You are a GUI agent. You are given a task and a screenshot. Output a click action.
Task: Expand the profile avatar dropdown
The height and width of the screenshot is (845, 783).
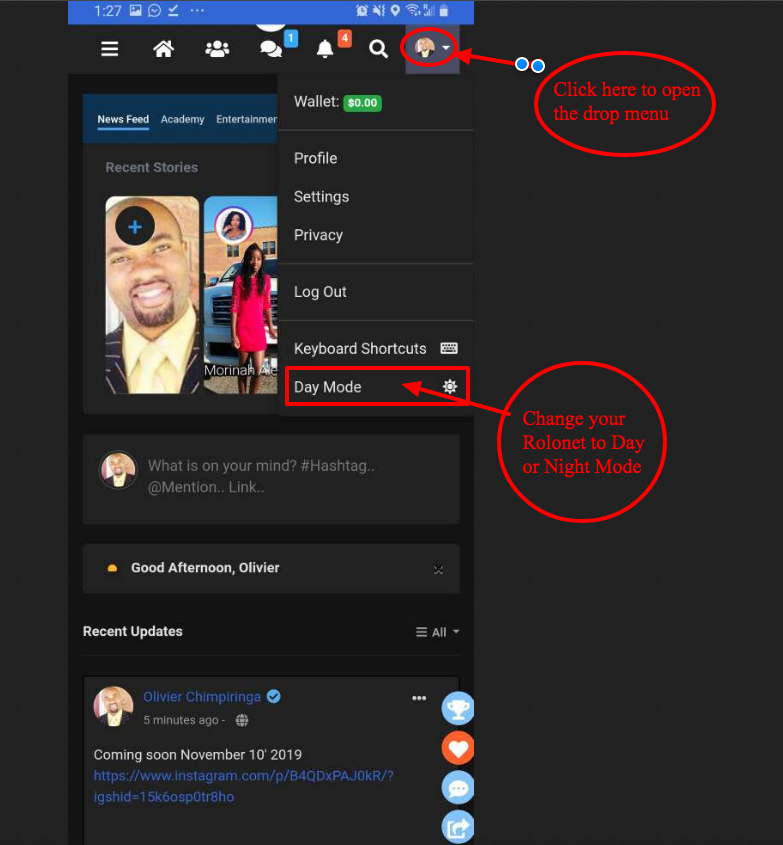tap(433, 48)
